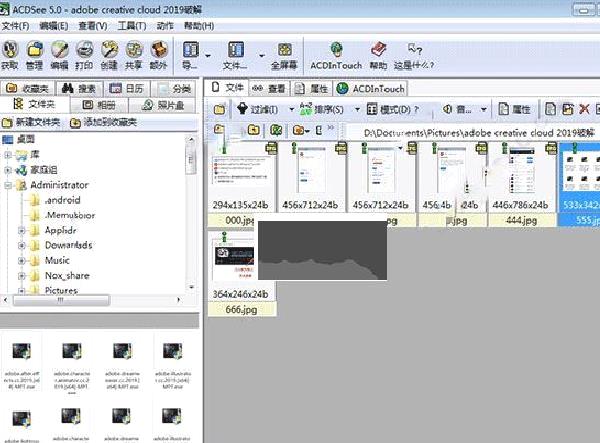
Task: Select the 000.jpg thumbnail
Action: tap(242, 184)
